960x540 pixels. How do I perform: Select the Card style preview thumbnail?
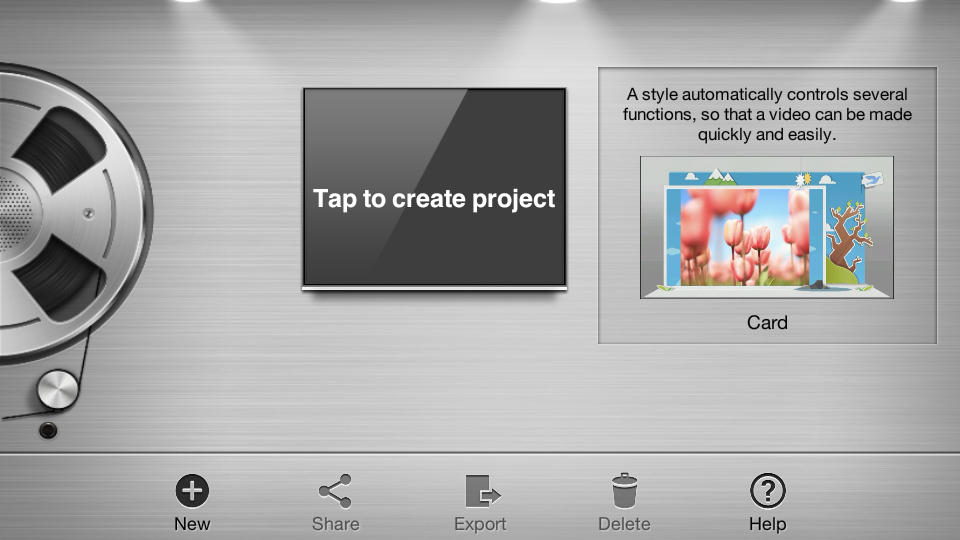pos(766,228)
